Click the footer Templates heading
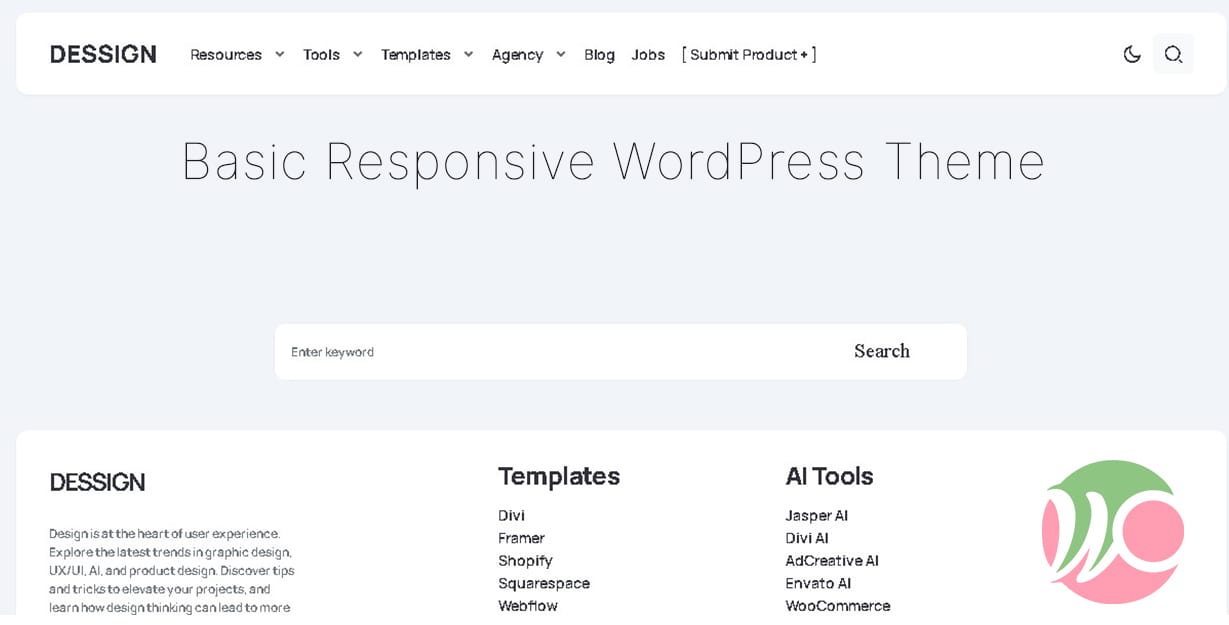Image resolution: width=1229 pixels, height=625 pixels. click(559, 476)
